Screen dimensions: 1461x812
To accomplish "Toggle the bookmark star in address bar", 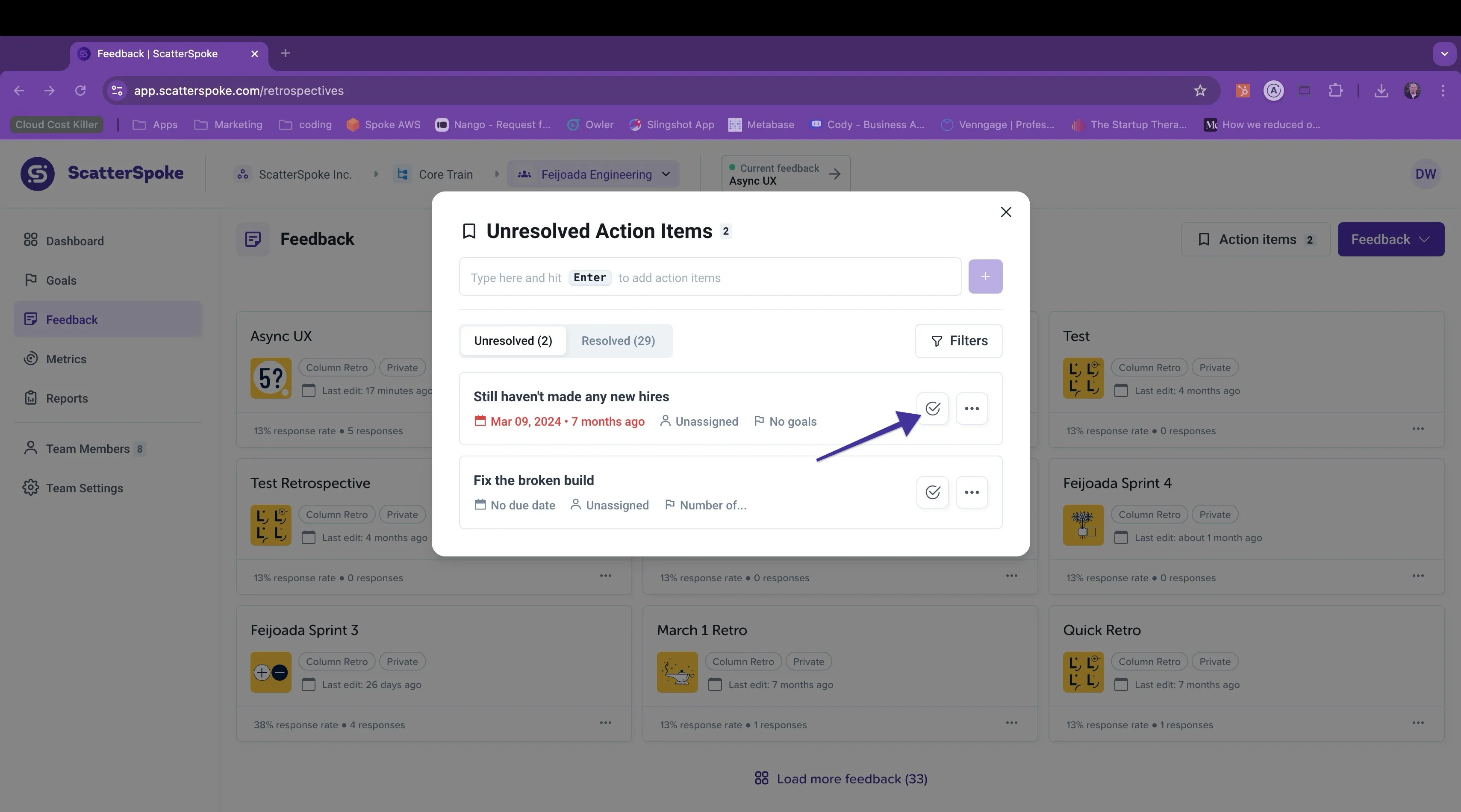I will pos(1199,91).
